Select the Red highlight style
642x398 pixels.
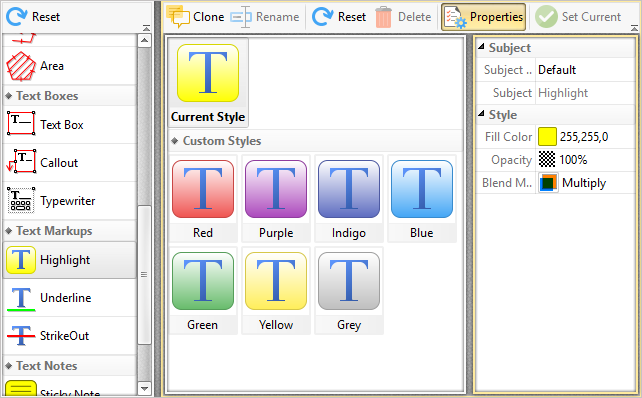click(x=203, y=199)
